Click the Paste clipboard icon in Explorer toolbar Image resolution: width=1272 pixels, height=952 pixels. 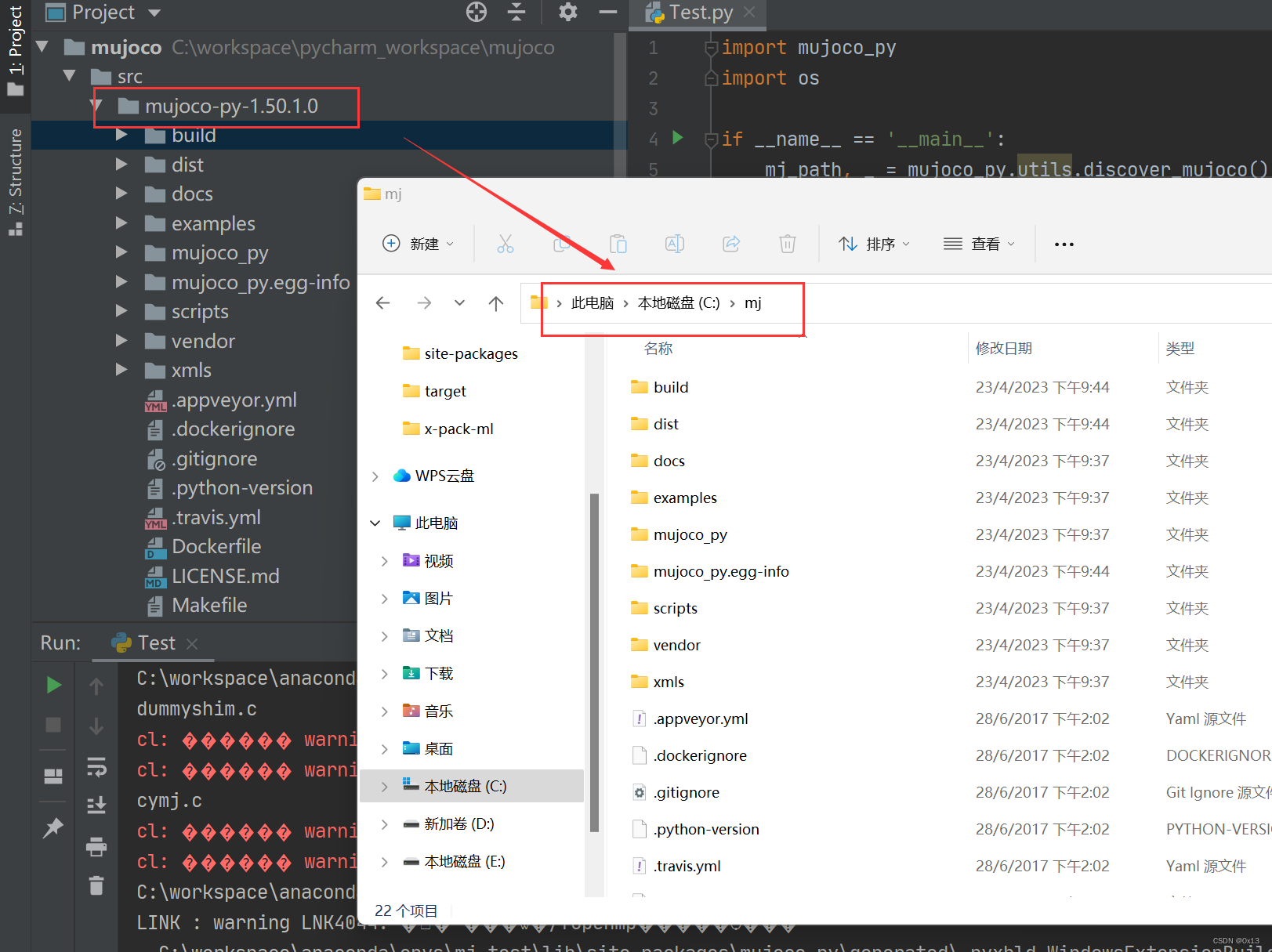click(x=618, y=244)
